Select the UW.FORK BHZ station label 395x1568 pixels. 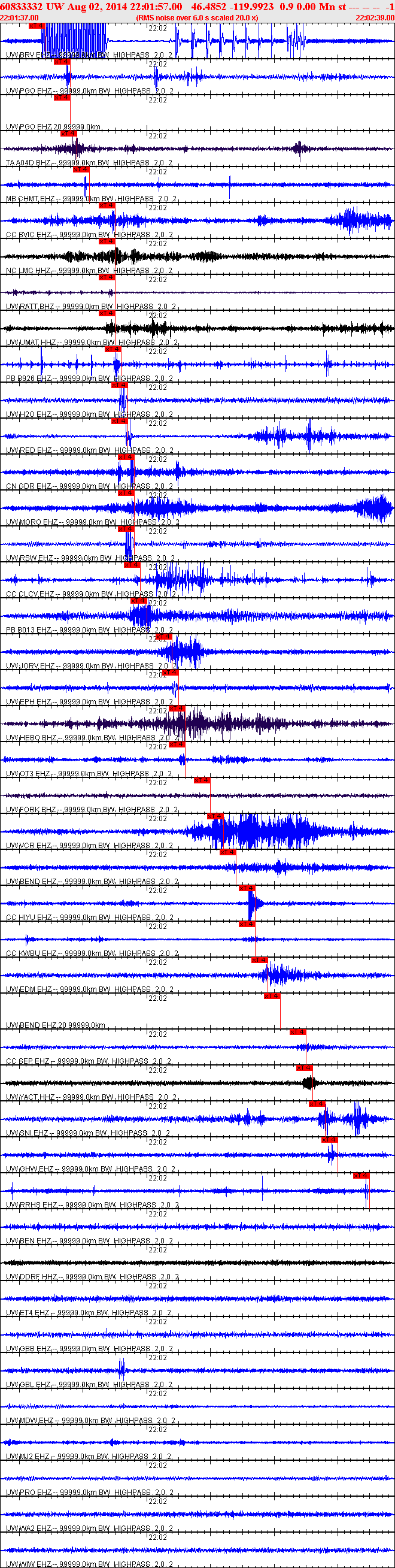pyautogui.click(x=92, y=809)
